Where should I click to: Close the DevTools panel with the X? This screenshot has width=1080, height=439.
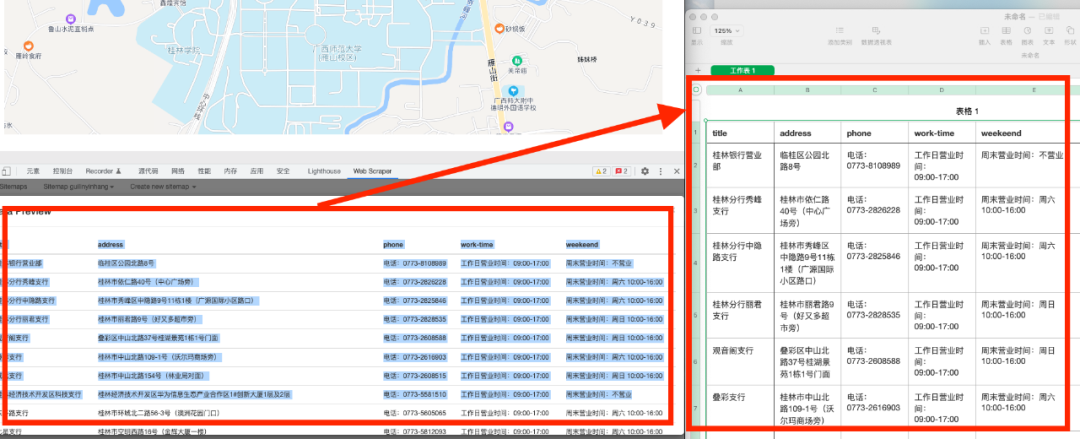point(676,171)
